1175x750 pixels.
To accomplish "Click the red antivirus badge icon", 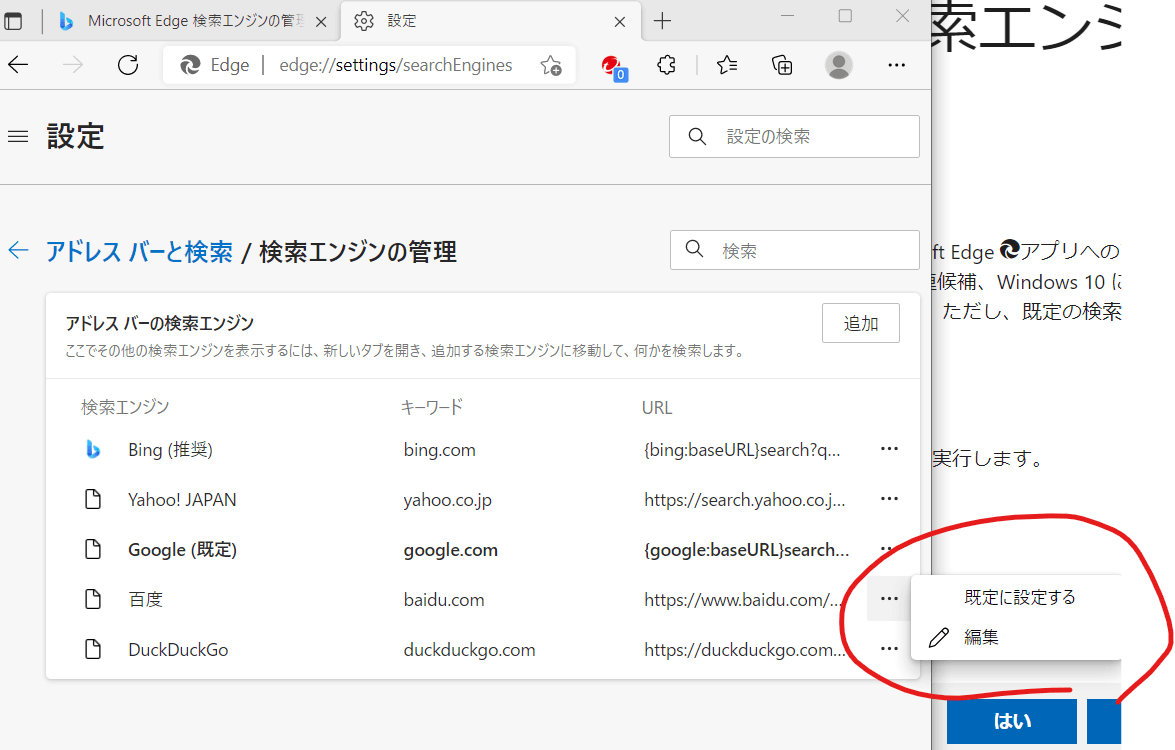I will point(610,65).
